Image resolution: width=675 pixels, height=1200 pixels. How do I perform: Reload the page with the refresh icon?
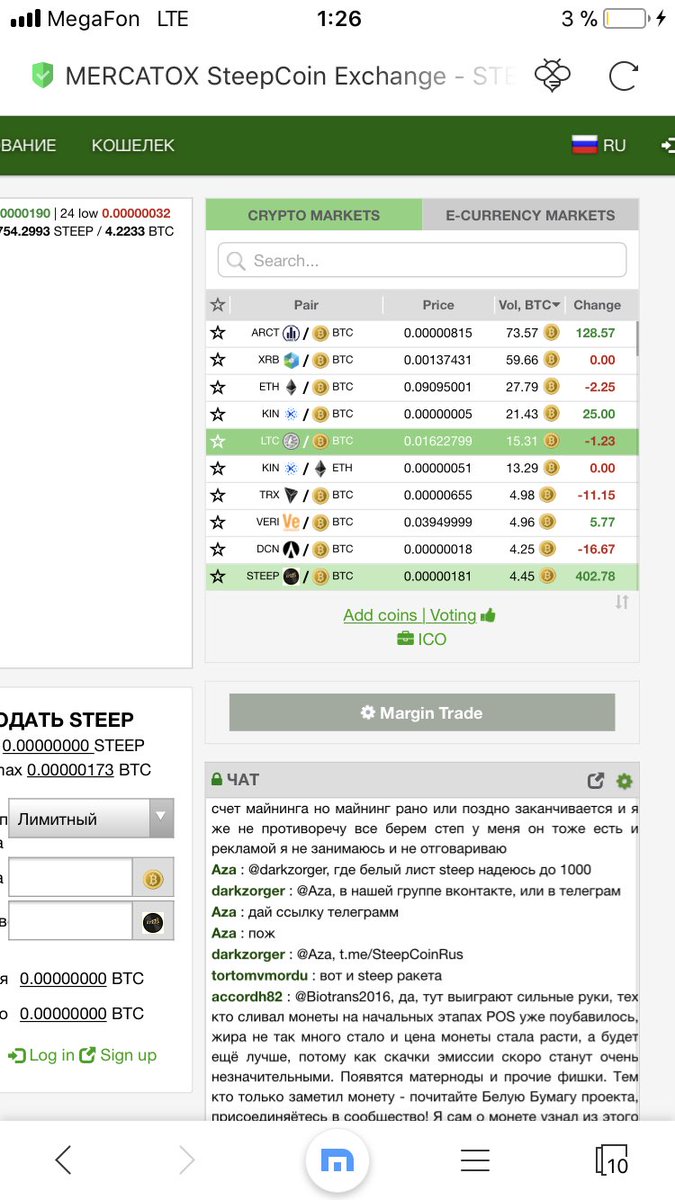pyautogui.click(x=623, y=76)
